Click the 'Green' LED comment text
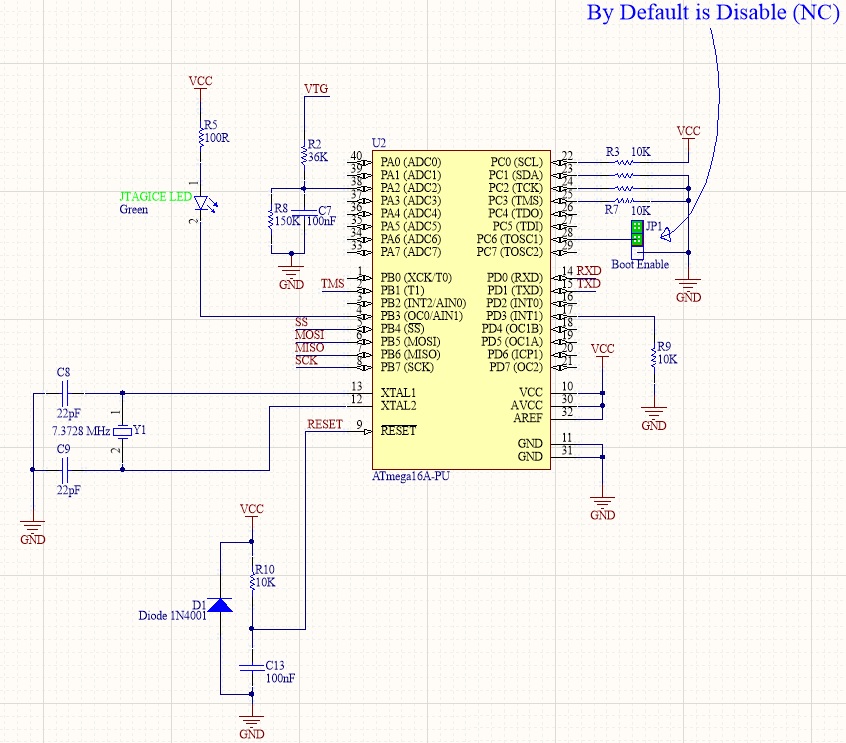The image size is (846, 743). (x=134, y=209)
